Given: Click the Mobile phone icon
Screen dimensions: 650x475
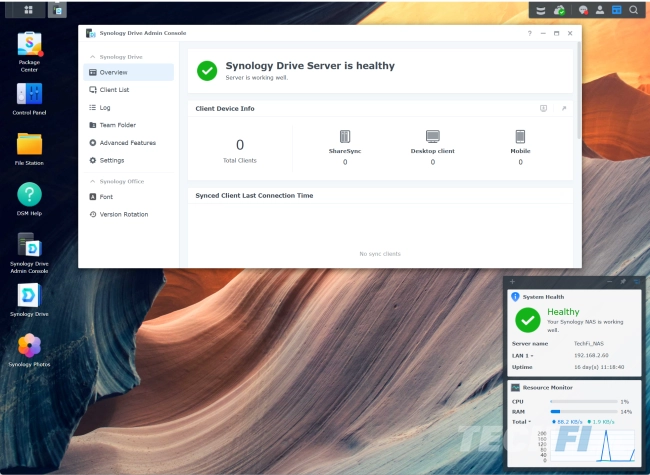Looking at the screenshot, I should tap(520, 136).
